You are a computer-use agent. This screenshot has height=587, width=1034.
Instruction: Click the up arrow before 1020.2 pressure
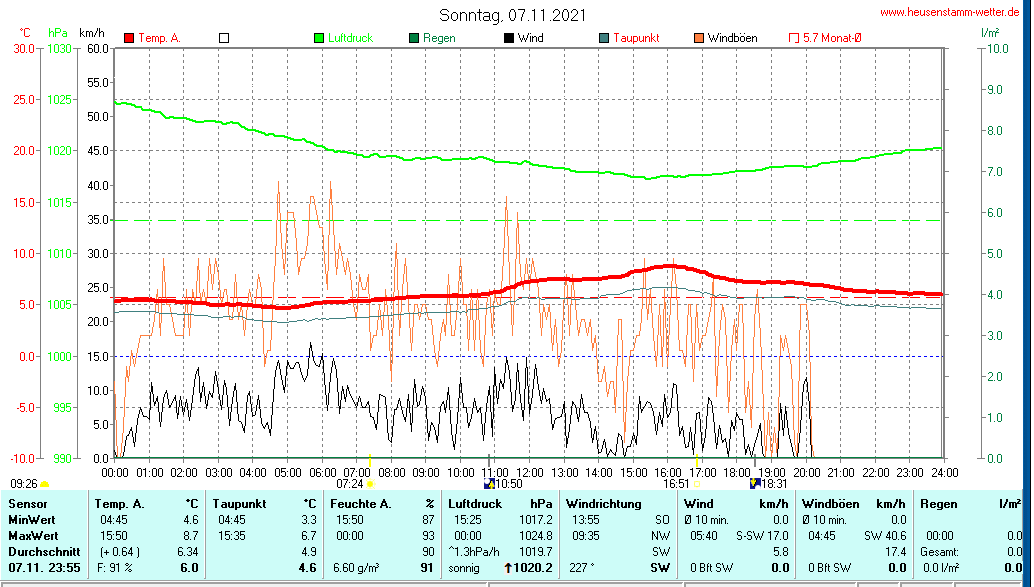(x=508, y=568)
